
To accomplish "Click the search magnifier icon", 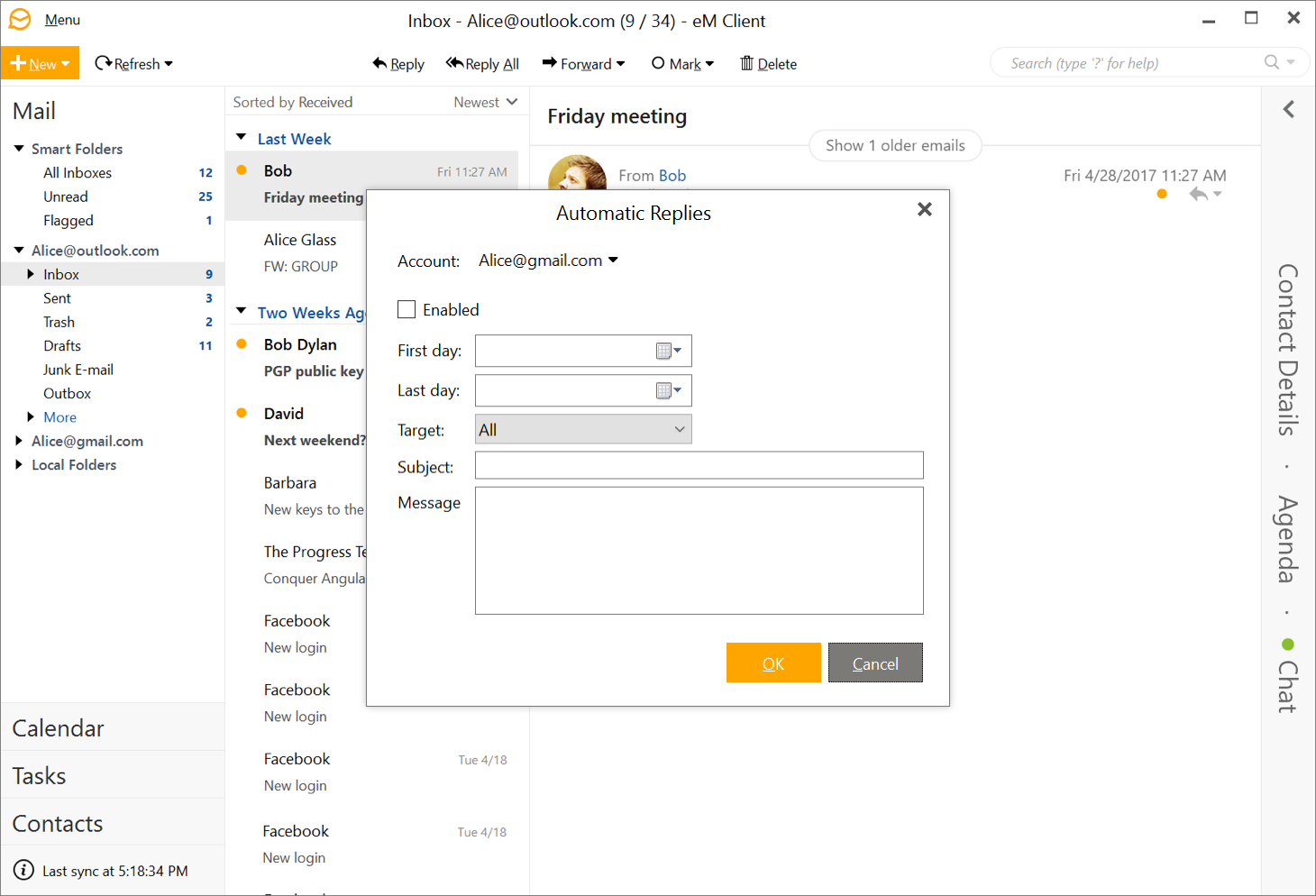I will 1271,62.
